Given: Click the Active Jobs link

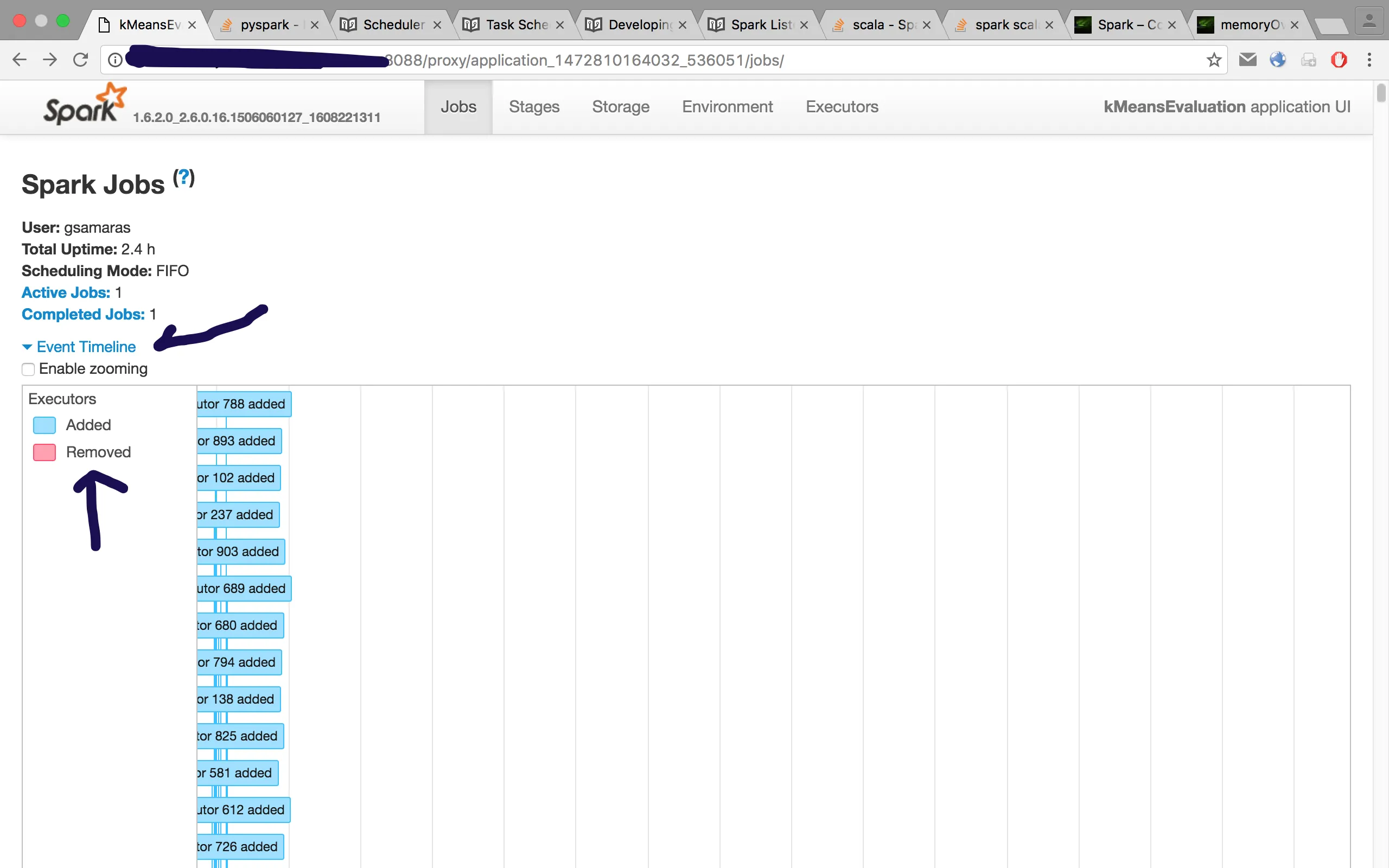Looking at the screenshot, I should tap(66, 293).
